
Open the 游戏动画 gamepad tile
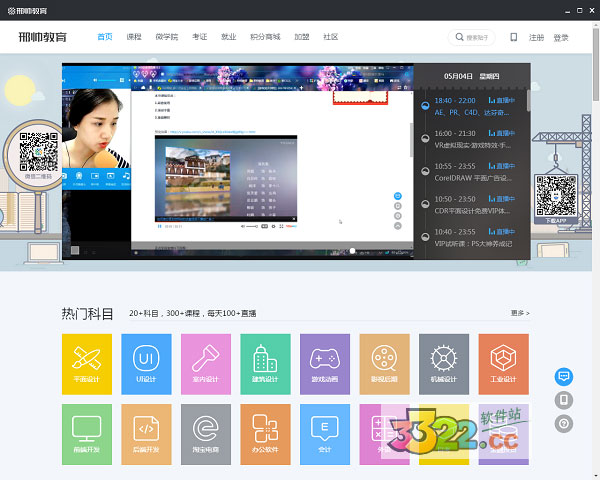coord(325,364)
